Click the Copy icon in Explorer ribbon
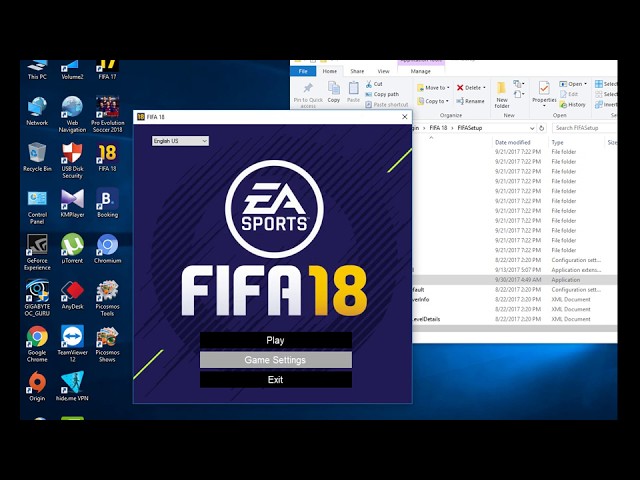Image resolution: width=640 pixels, height=480 pixels. click(333, 92)
